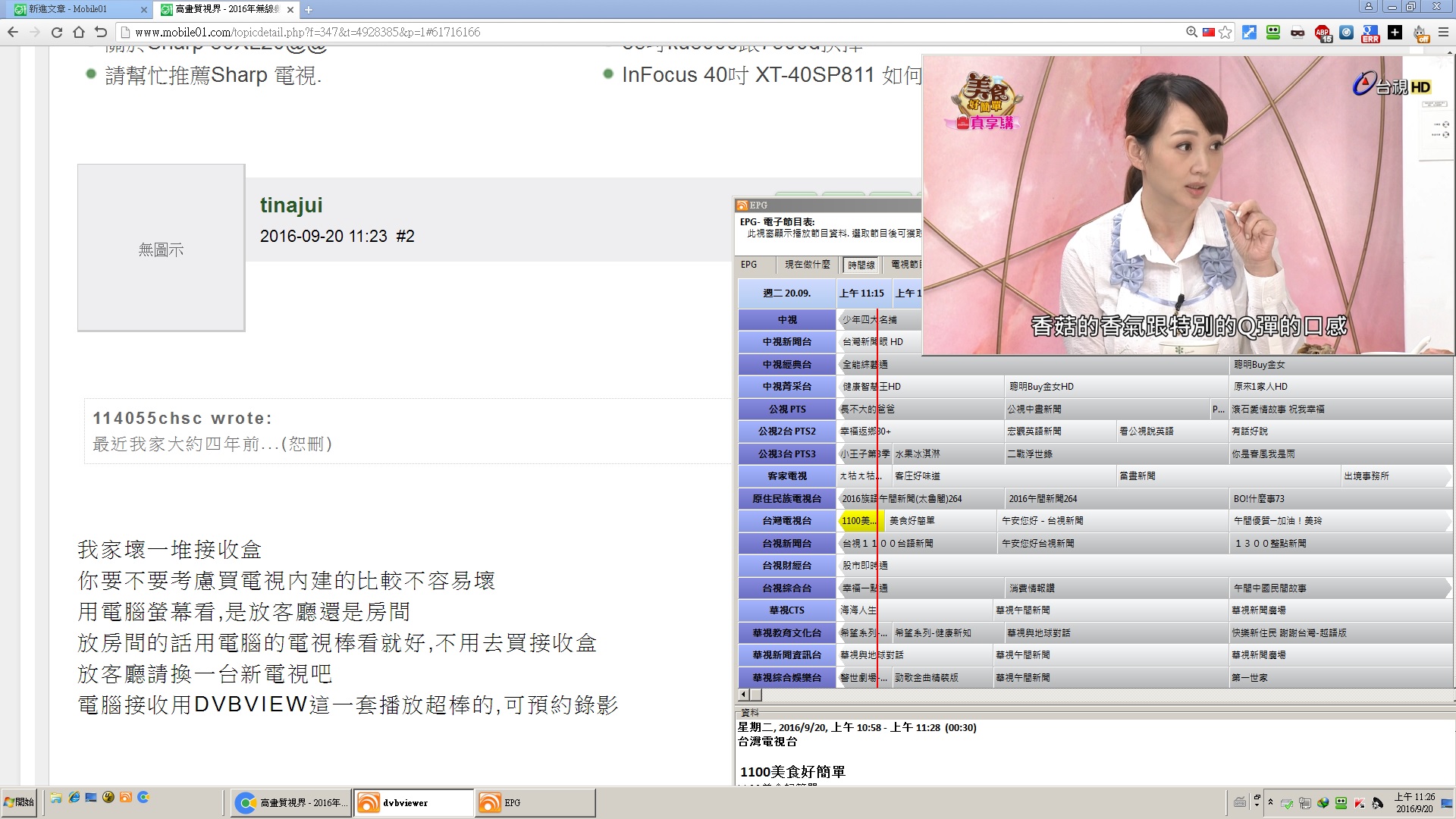Open the Google Translate ERR extension
The image size is (1456, 819).
pos(1370,33)
